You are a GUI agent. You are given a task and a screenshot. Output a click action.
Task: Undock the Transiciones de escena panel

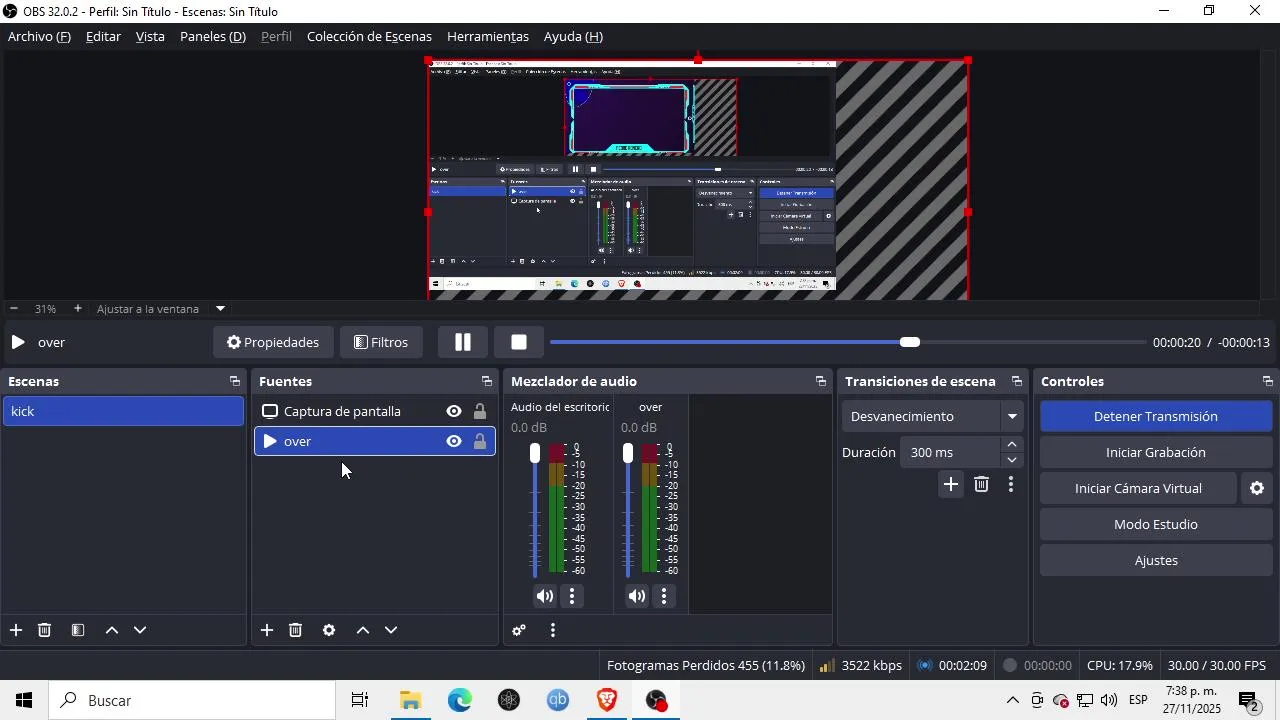point(1017,381)
